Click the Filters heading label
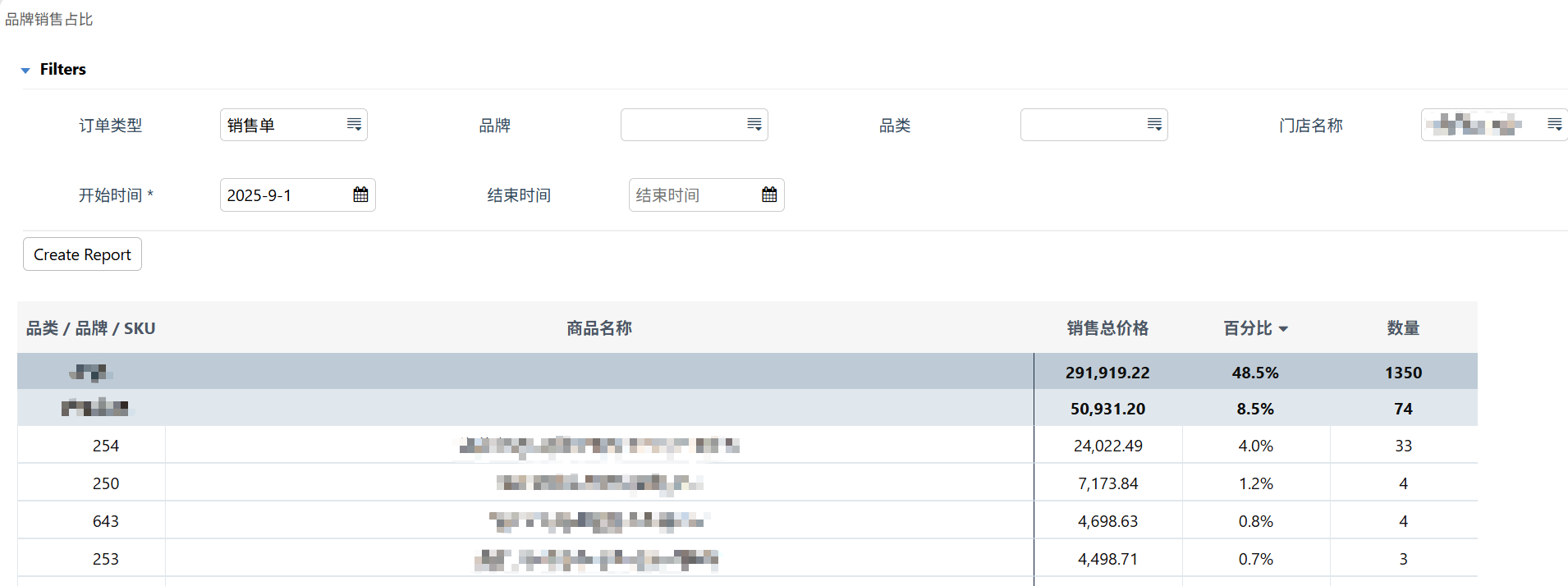This screenshot has height=586, width=1568. click(x=63, y=69)
